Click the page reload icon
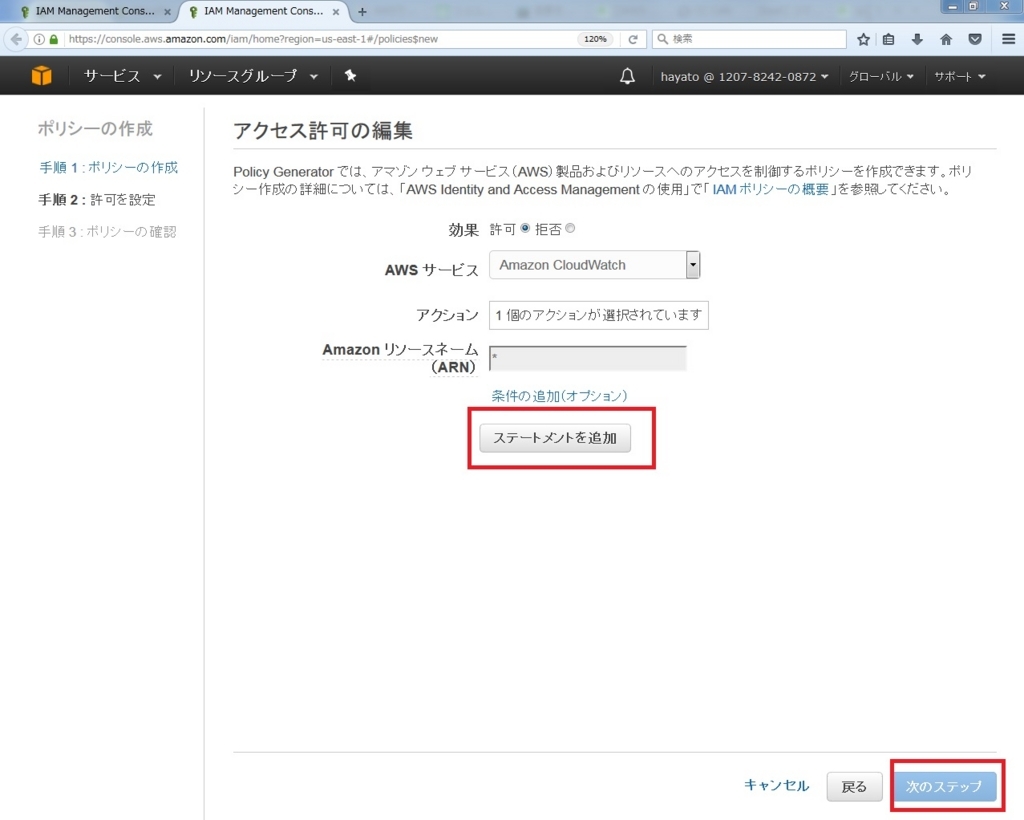Viewport: 1024px width, 820px height. [x=633, y=39]
